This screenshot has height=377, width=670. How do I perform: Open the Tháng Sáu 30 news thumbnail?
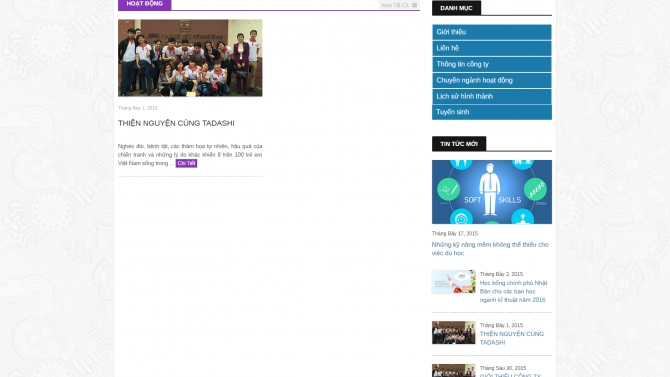coord(453,370)
